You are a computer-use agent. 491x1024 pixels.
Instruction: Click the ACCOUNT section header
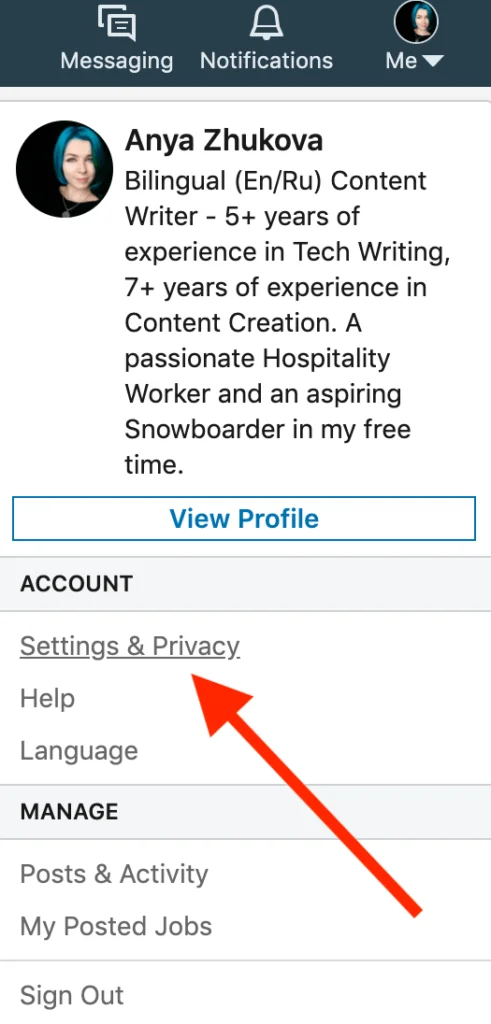point(76,583)
